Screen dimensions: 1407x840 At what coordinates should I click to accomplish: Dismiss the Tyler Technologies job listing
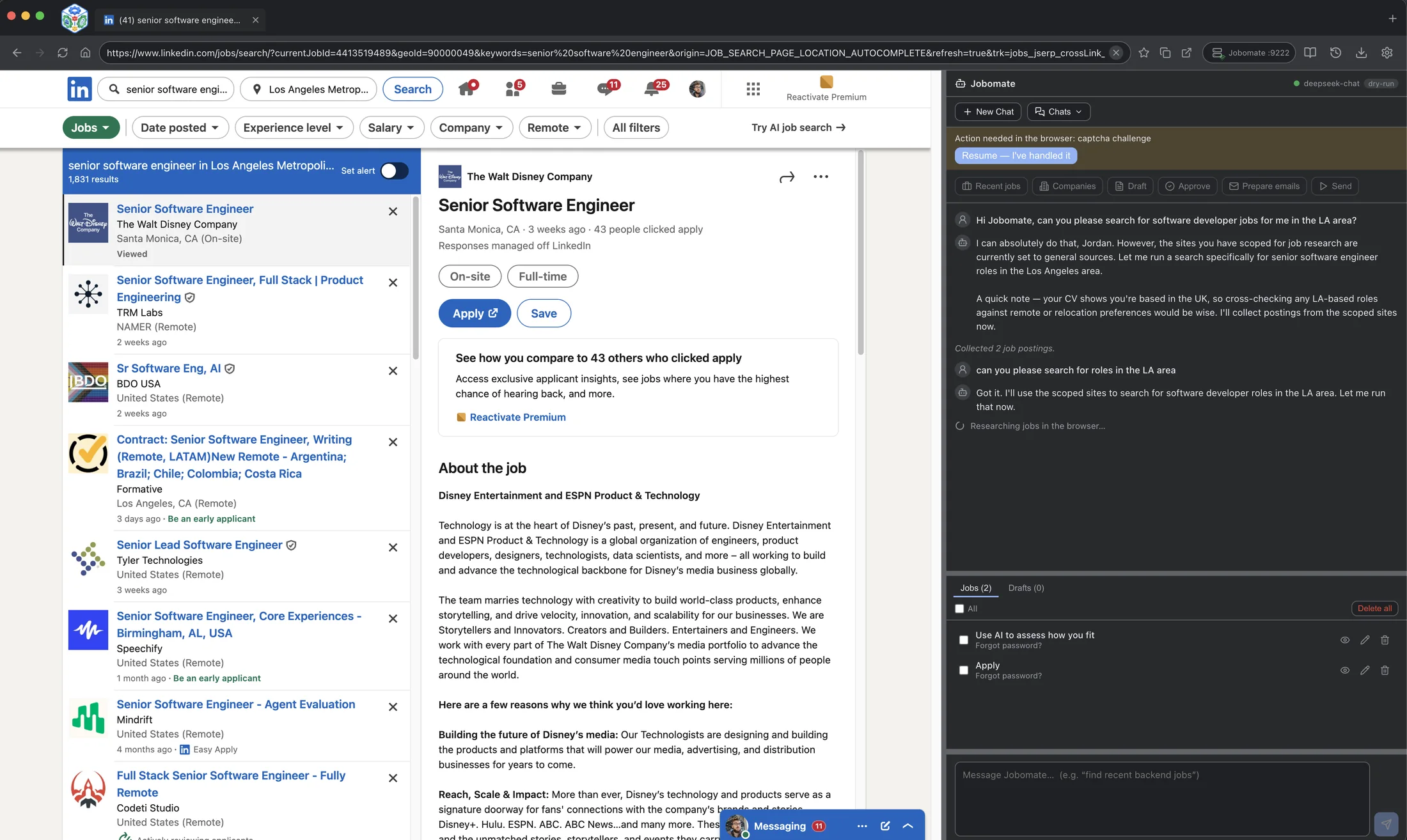coord(393,547)
